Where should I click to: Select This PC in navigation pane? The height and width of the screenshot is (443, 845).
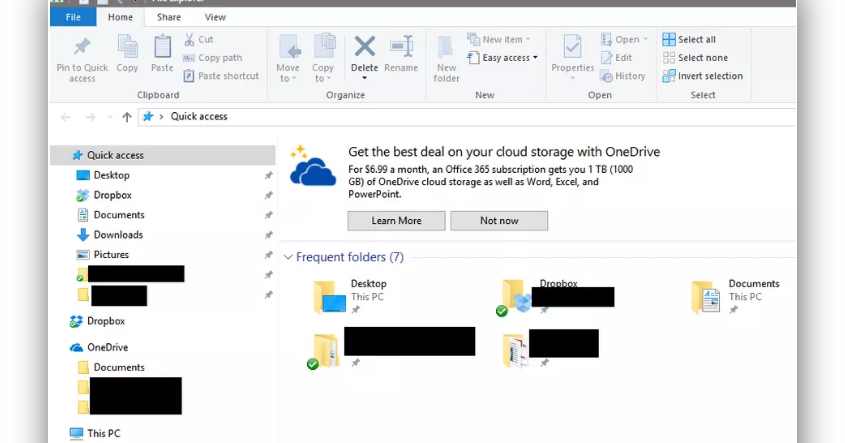coord(103,433)
